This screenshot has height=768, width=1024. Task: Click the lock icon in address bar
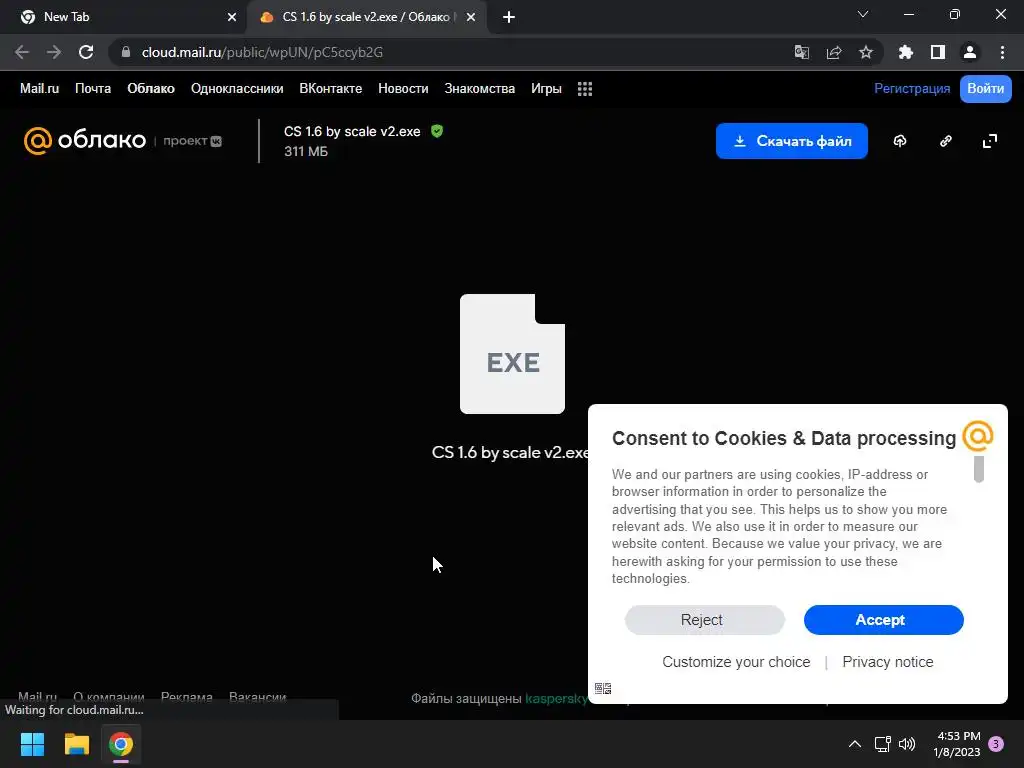tap(126, 52)
